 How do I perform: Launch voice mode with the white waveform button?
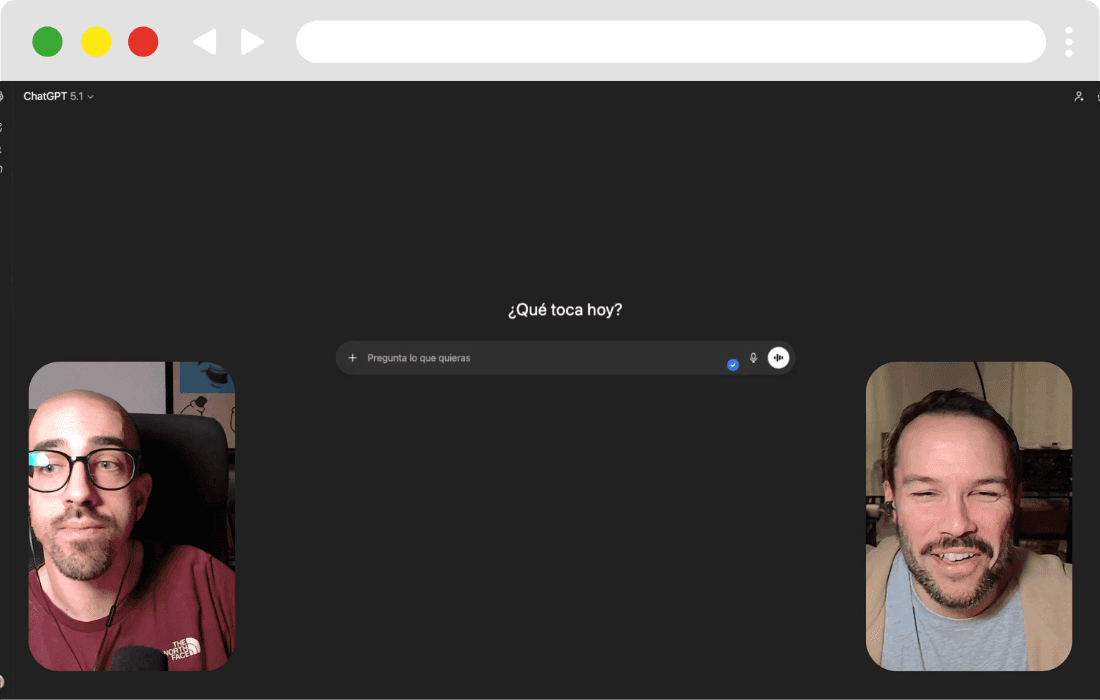click(x=778, y=358)
